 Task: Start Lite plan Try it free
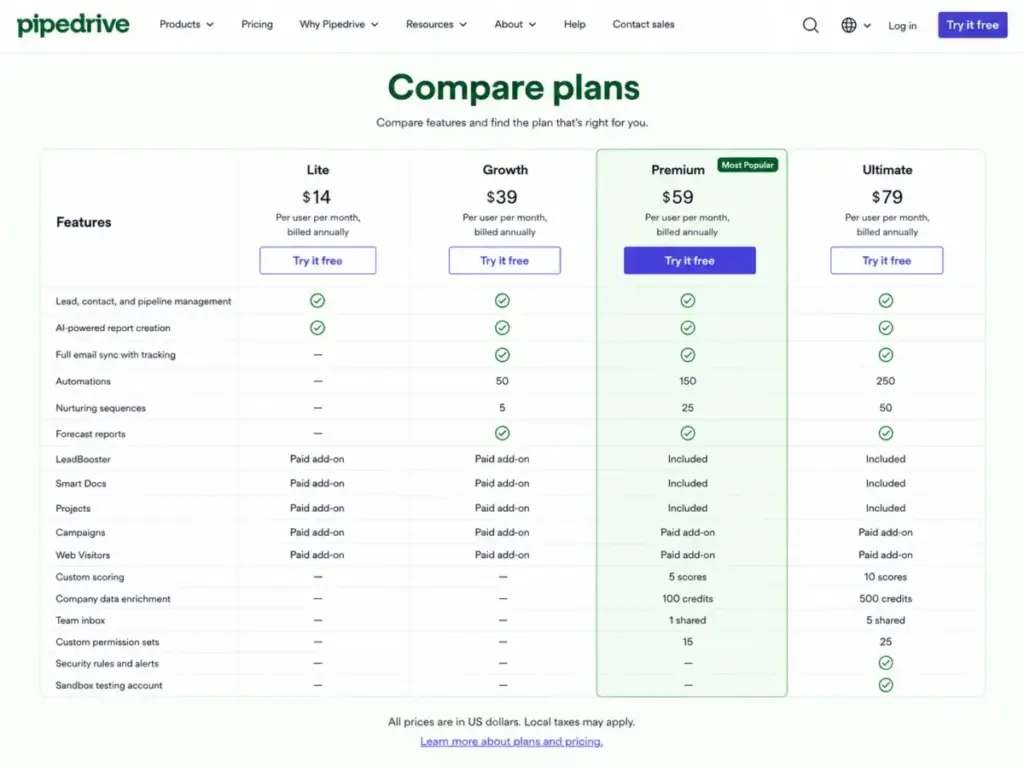coord(317,261)
